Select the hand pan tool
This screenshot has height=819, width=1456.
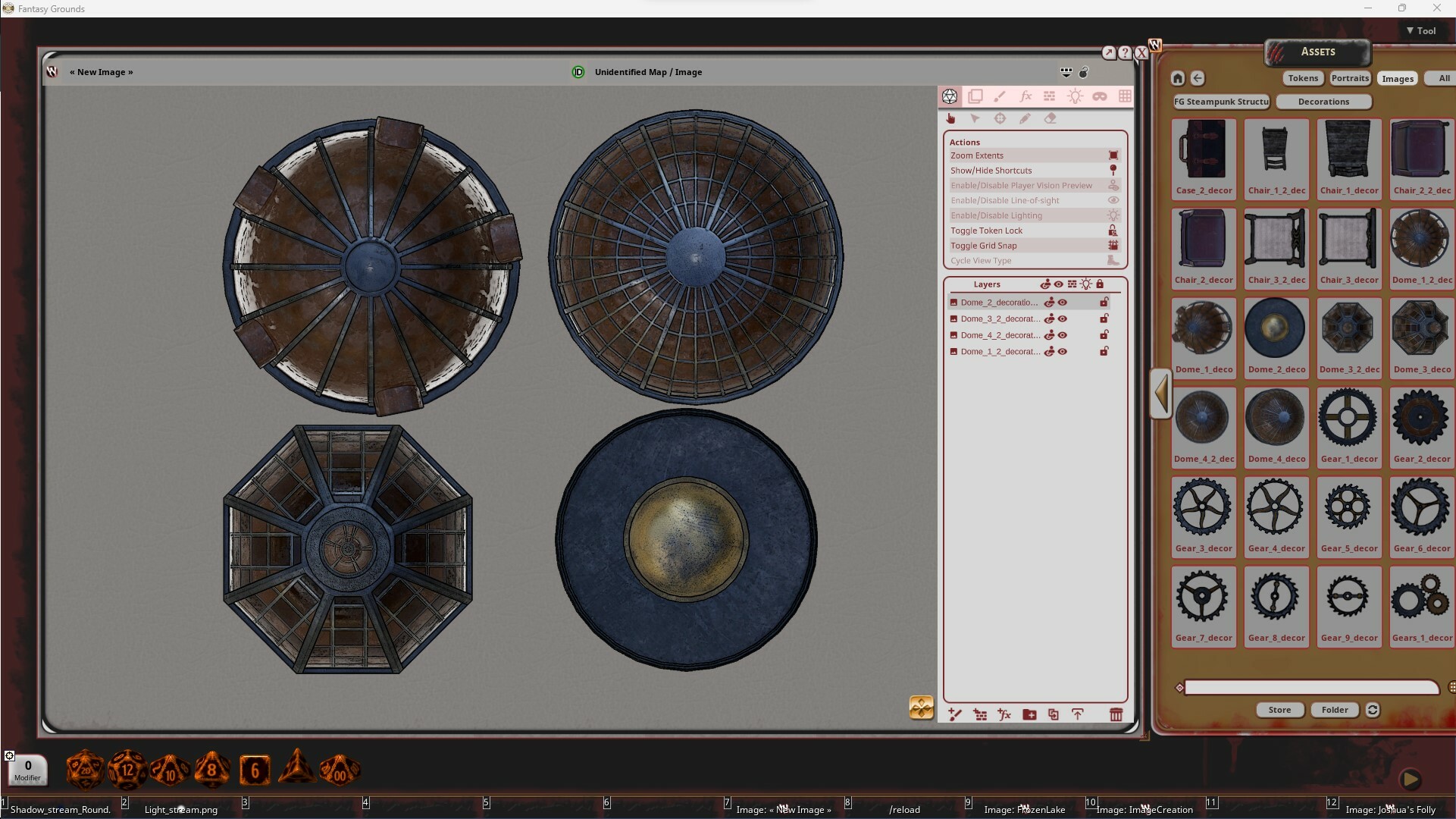pyautogui.click(x=951, y=118)
